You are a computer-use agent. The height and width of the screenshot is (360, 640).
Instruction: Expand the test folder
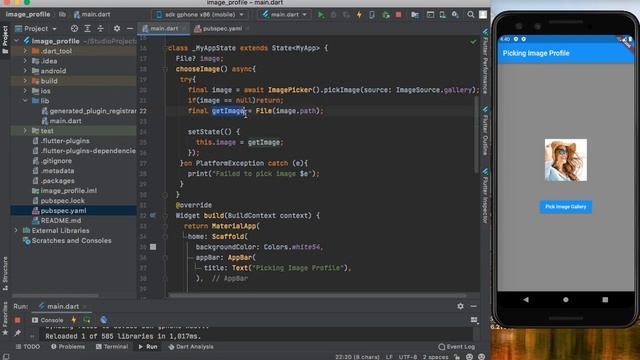tap(25, 131)
